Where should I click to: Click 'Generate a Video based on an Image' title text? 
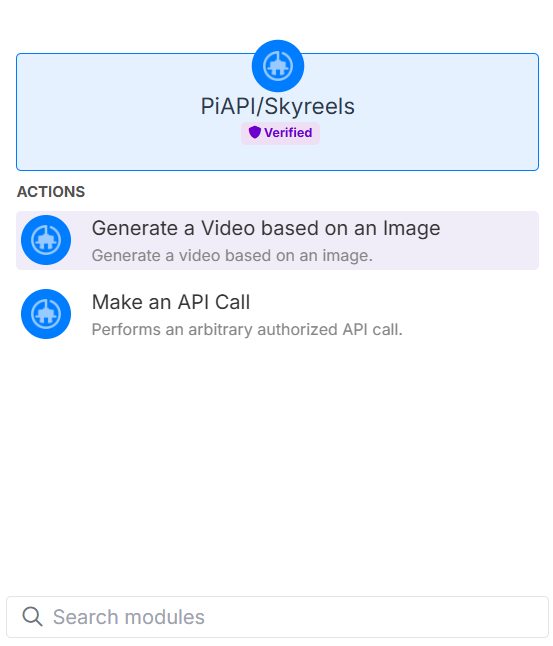266,229
